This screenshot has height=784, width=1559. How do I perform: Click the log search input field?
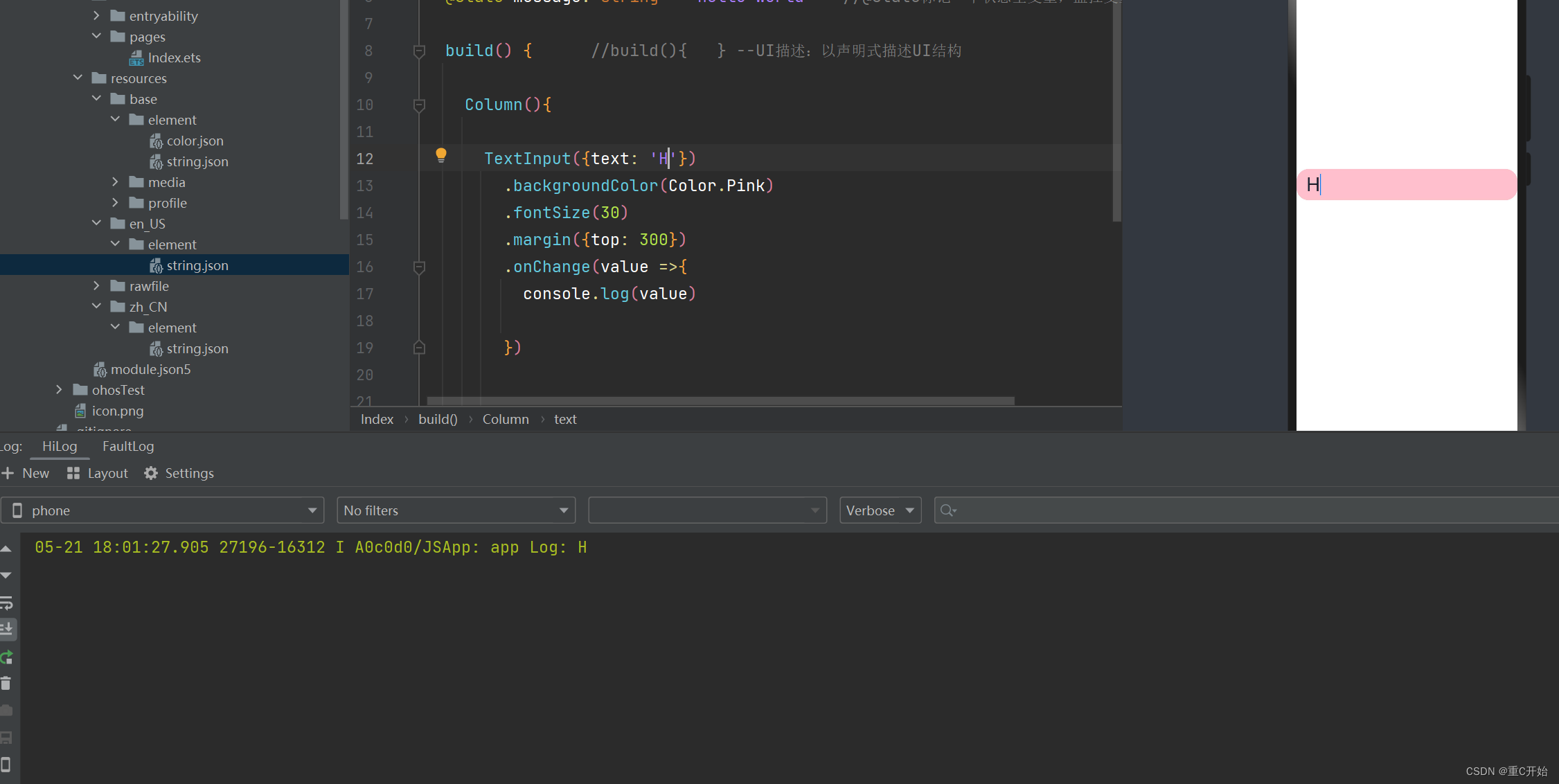coord(1247,510)
